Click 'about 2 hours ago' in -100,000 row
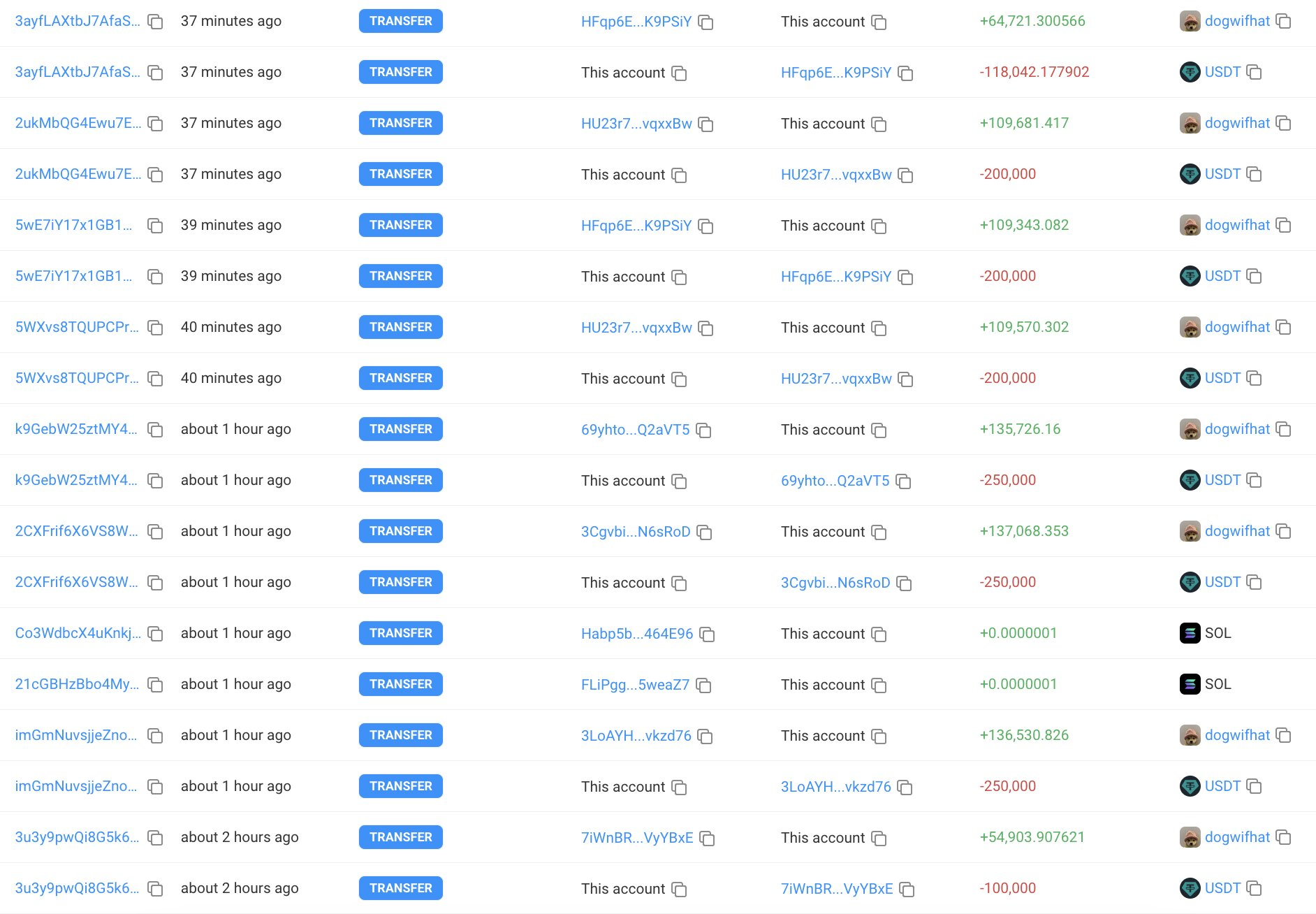This screenshot has height=914, width=1316. [x=240, y=889]
